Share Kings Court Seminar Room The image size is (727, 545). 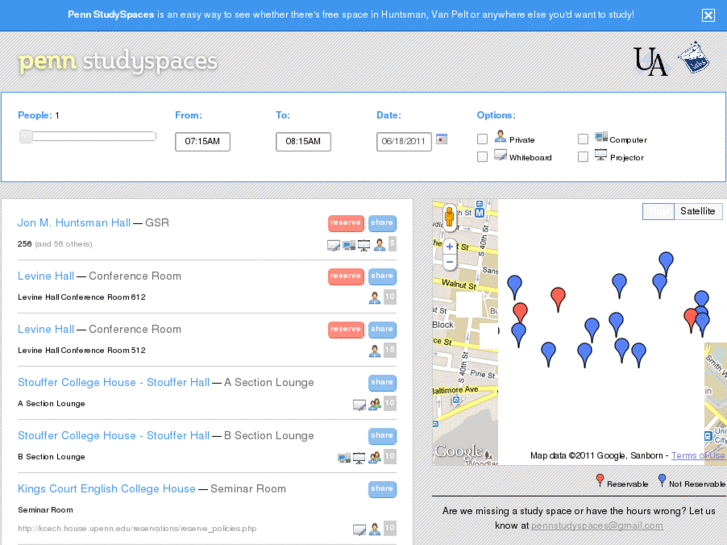tap(382, 489)
